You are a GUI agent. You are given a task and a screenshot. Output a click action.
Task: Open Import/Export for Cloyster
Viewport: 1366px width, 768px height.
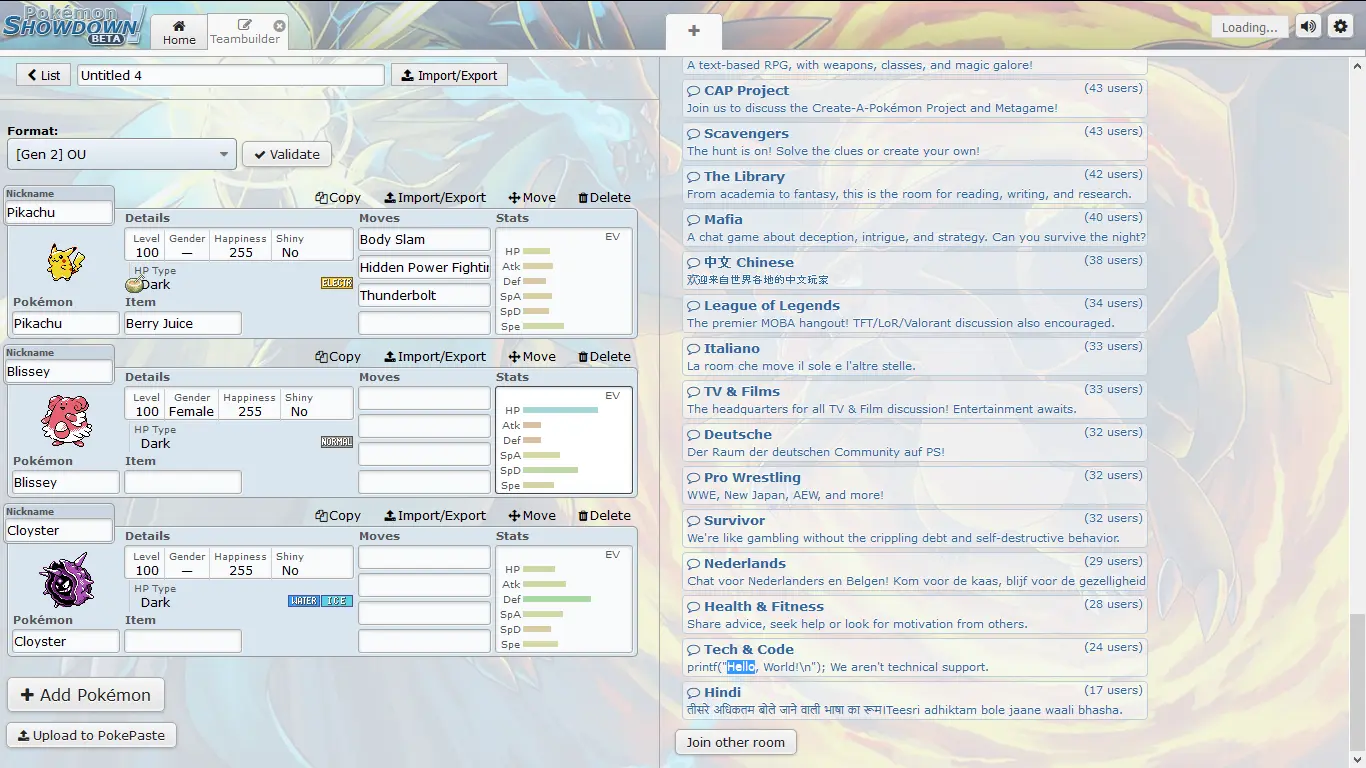(x=435, y=516)
